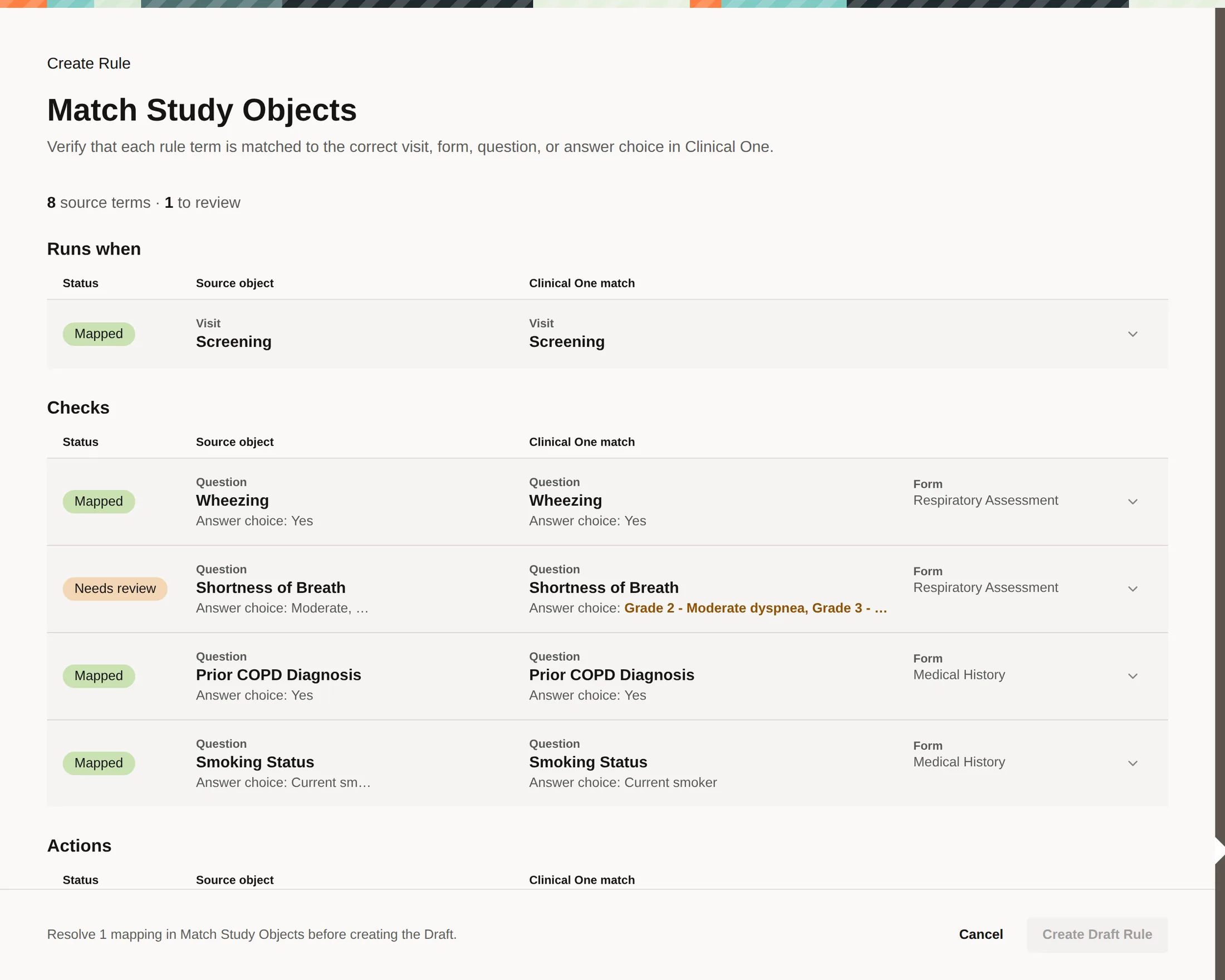
Task: Click source answer choice Moderate for Shortness of Breath
Action: pyautogui.click(x=330, y=608)
